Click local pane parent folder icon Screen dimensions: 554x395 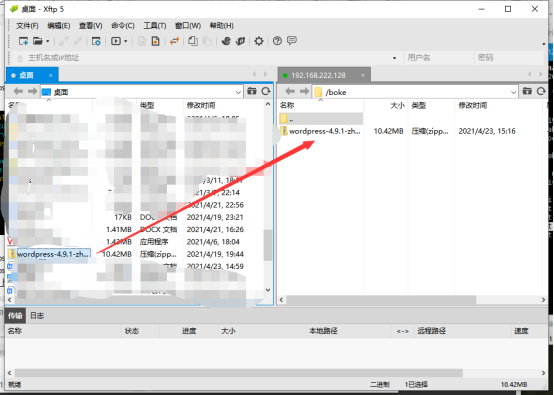(x=252, y=92)
